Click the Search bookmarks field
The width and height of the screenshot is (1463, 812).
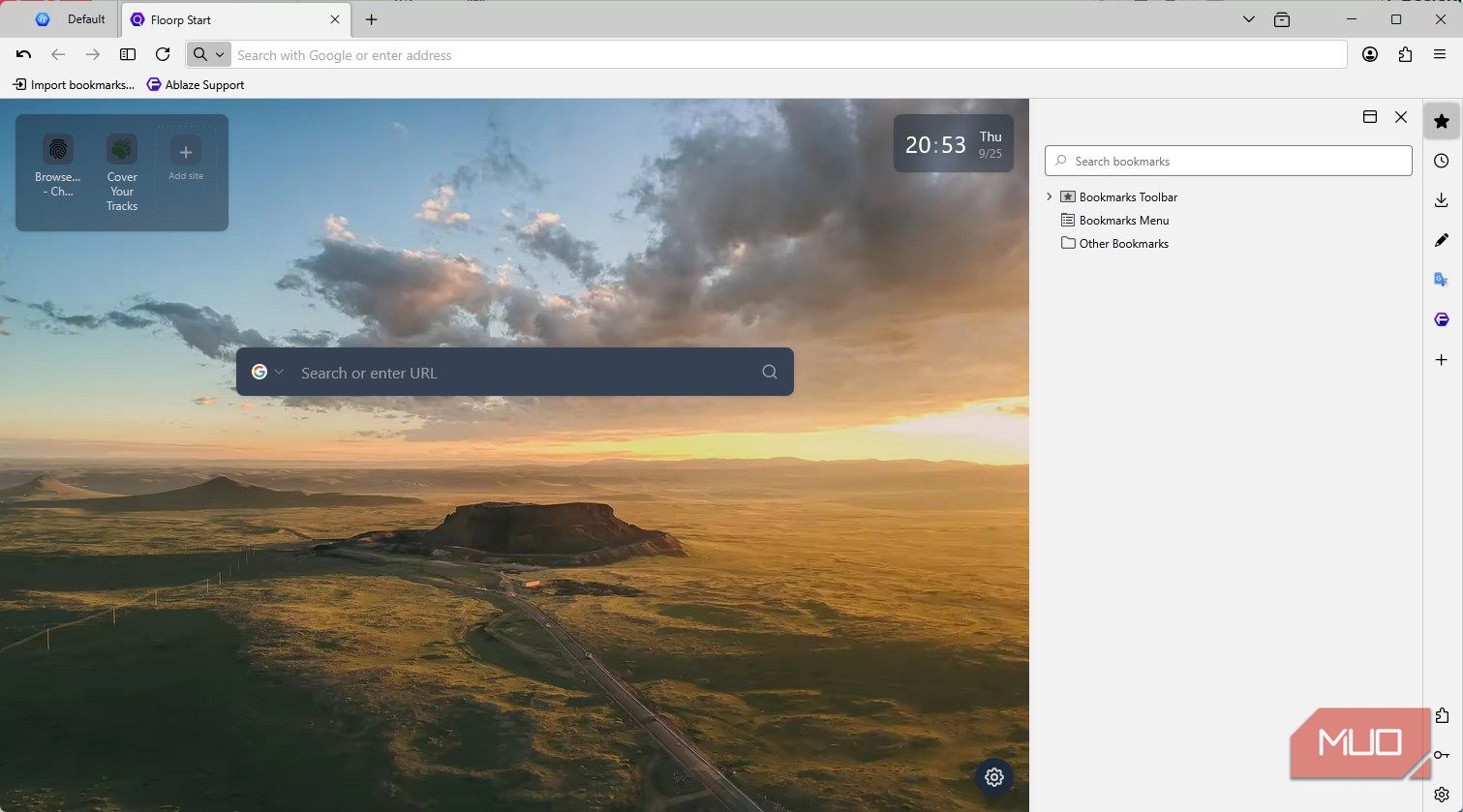[x=1228, y=161]
